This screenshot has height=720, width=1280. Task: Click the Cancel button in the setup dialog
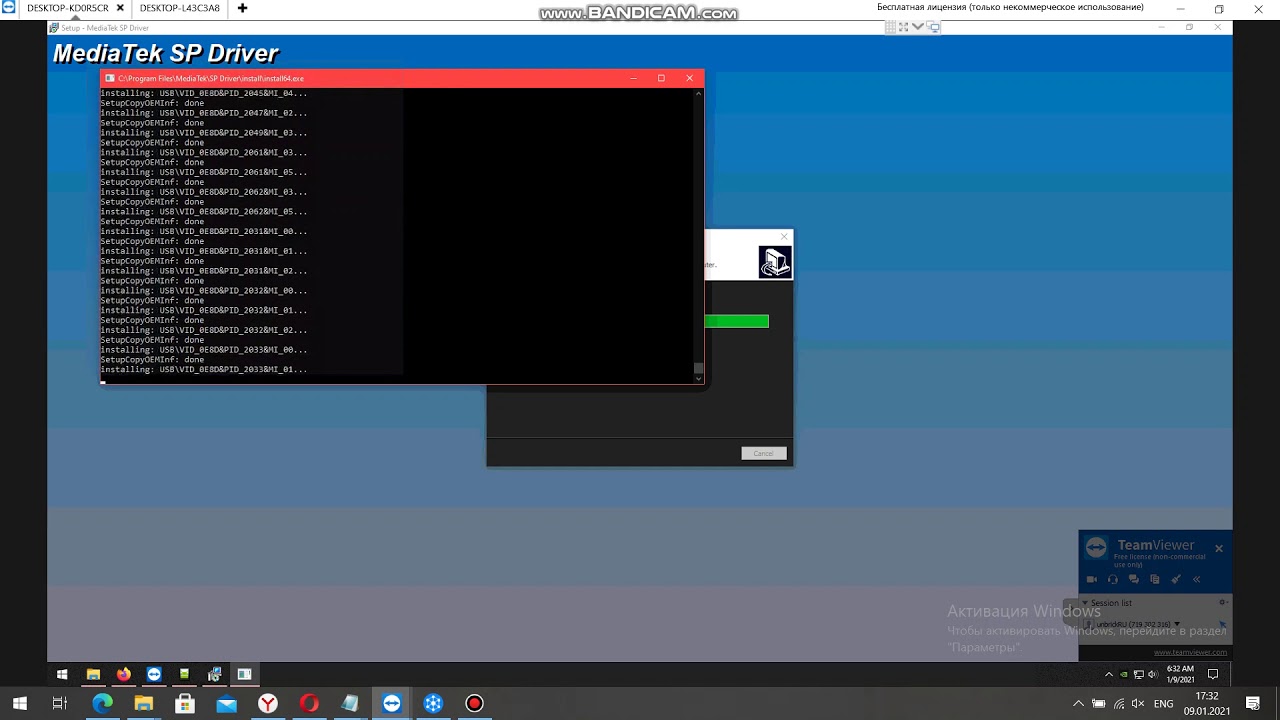764,453
